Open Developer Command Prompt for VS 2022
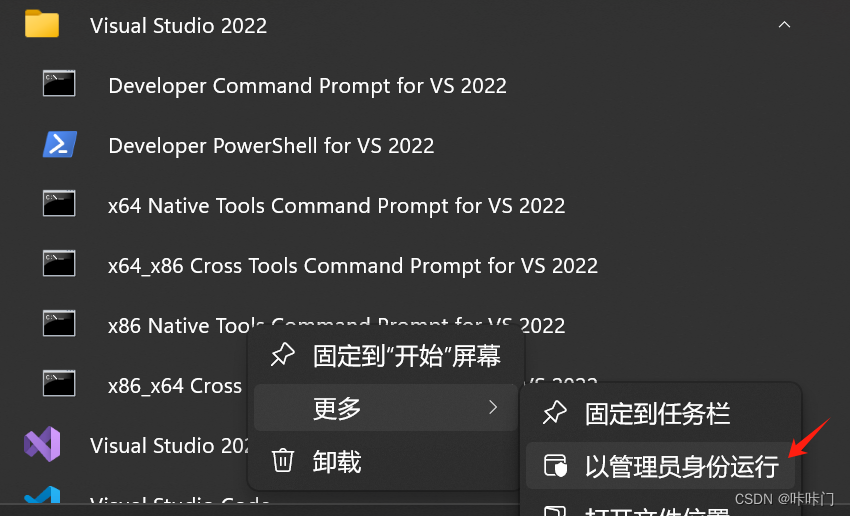 pos(307,86)
